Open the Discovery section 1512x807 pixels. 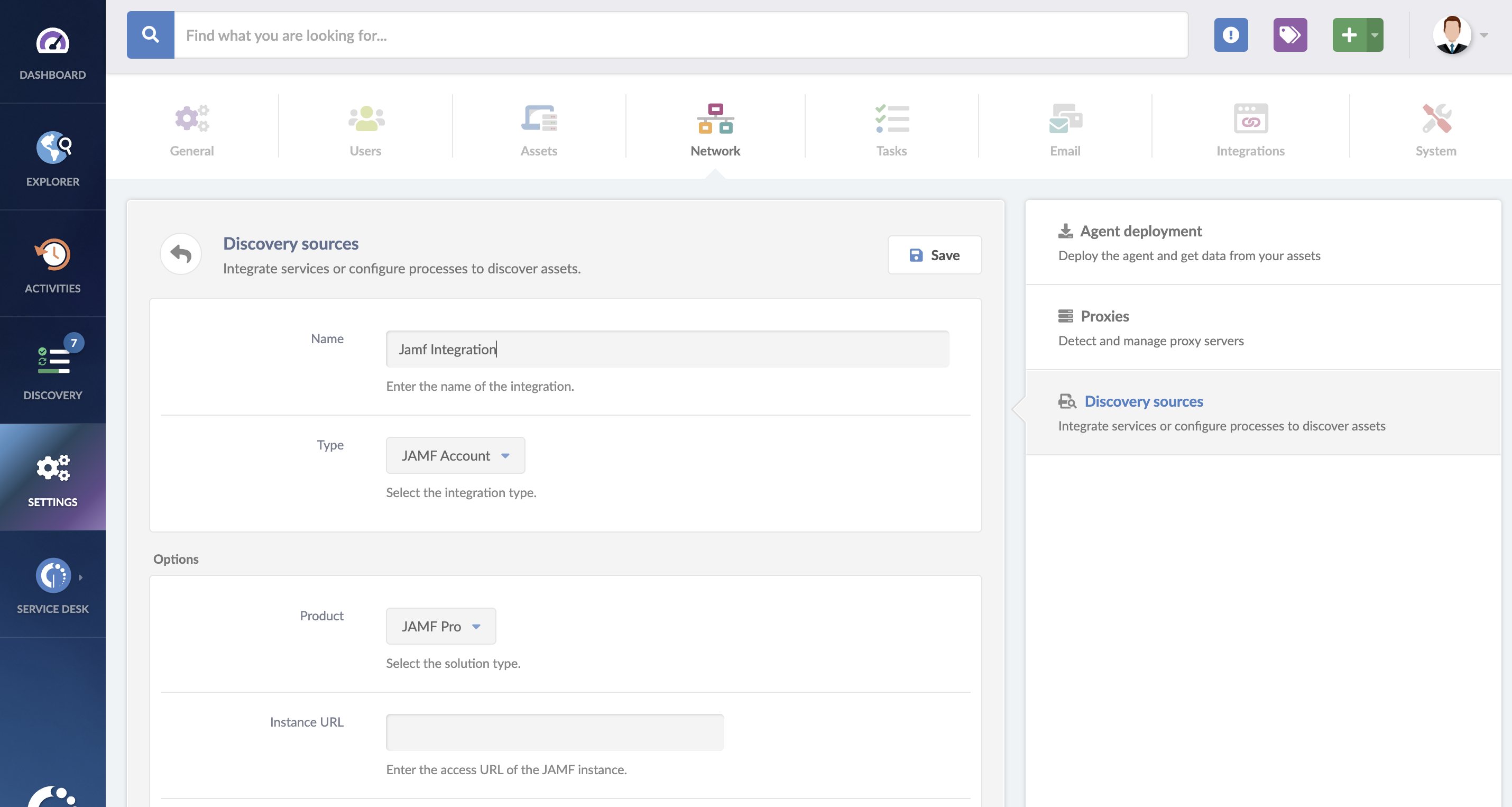pos(53,370)
